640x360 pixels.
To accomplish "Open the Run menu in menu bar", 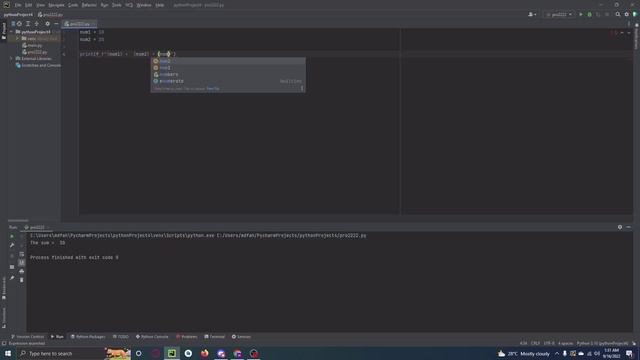I will [104, 5].
